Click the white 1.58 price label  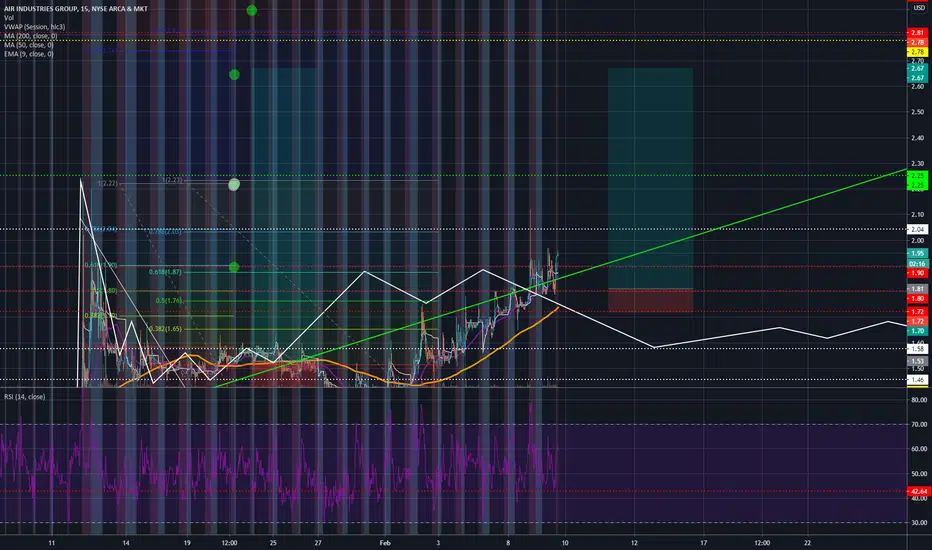click(x=918, y=349)
